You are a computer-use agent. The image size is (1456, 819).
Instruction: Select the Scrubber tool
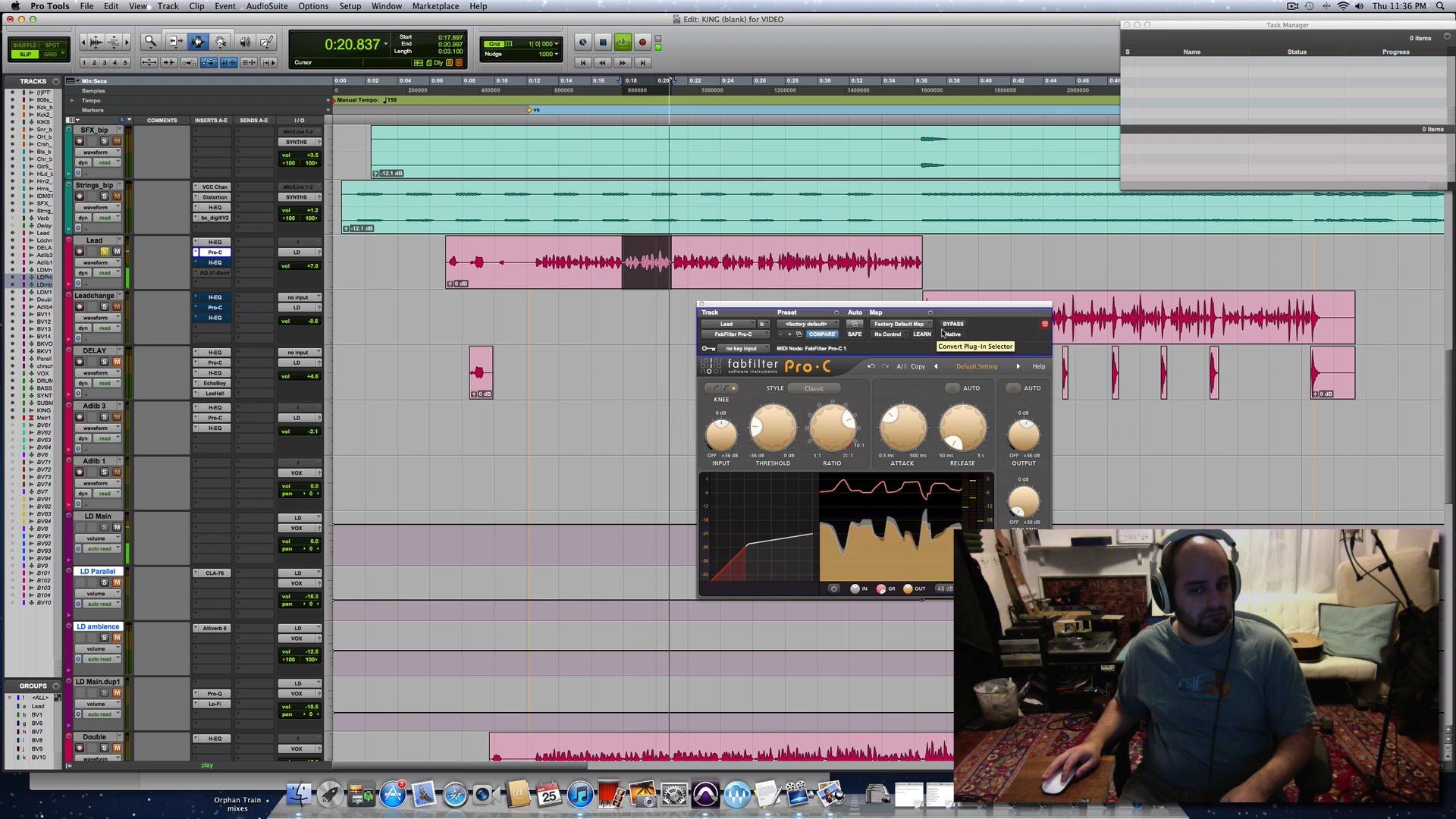244,43
